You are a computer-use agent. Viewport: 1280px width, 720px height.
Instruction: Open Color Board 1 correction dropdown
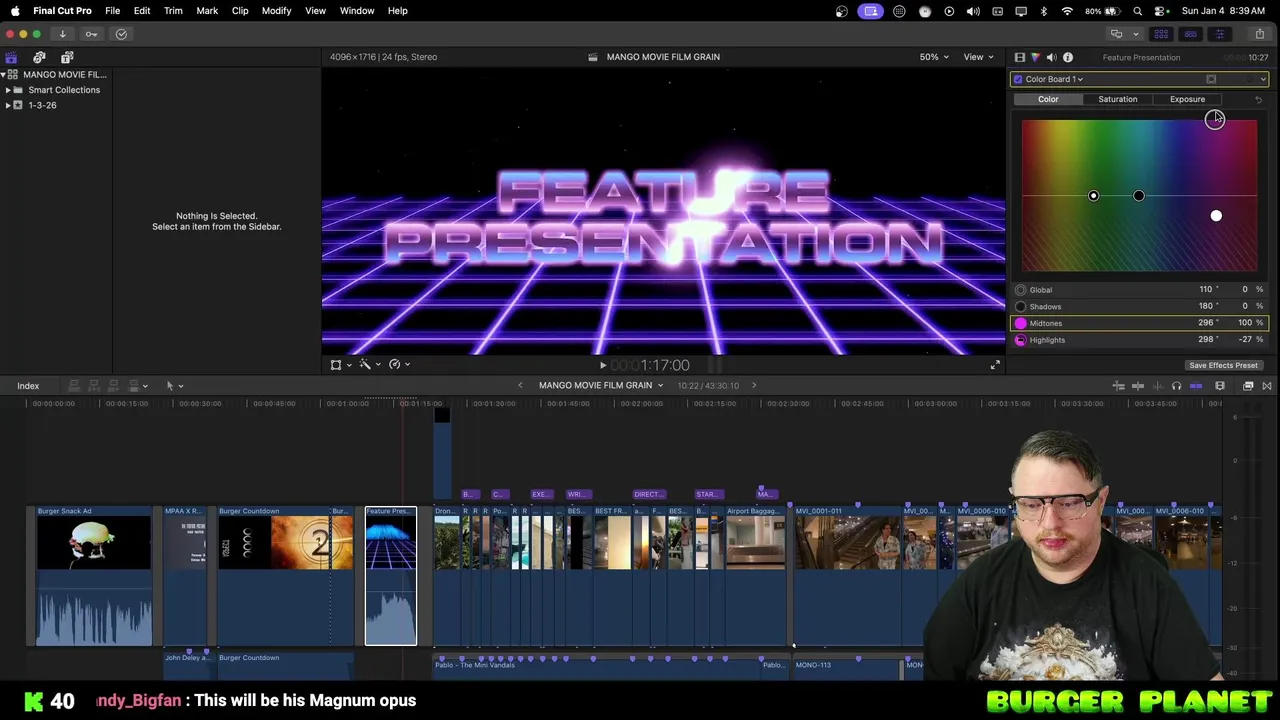(x=1054, y=79)
